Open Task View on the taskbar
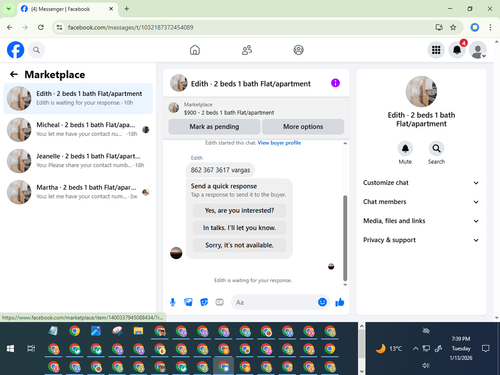The height and width of the screenshot is (375, 500). (31, 349)
